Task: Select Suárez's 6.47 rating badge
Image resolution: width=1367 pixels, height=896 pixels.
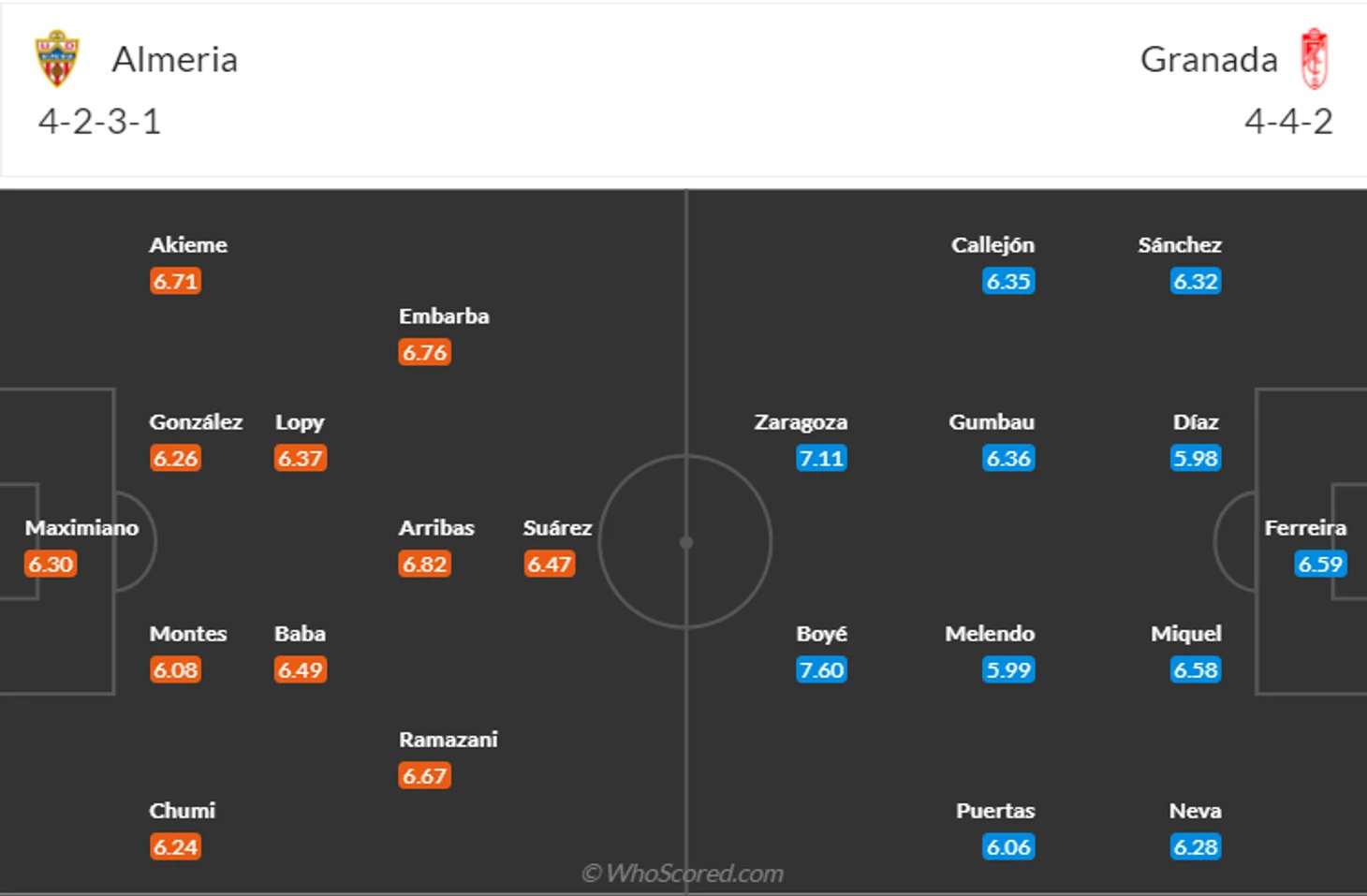Action: (549, 564)
